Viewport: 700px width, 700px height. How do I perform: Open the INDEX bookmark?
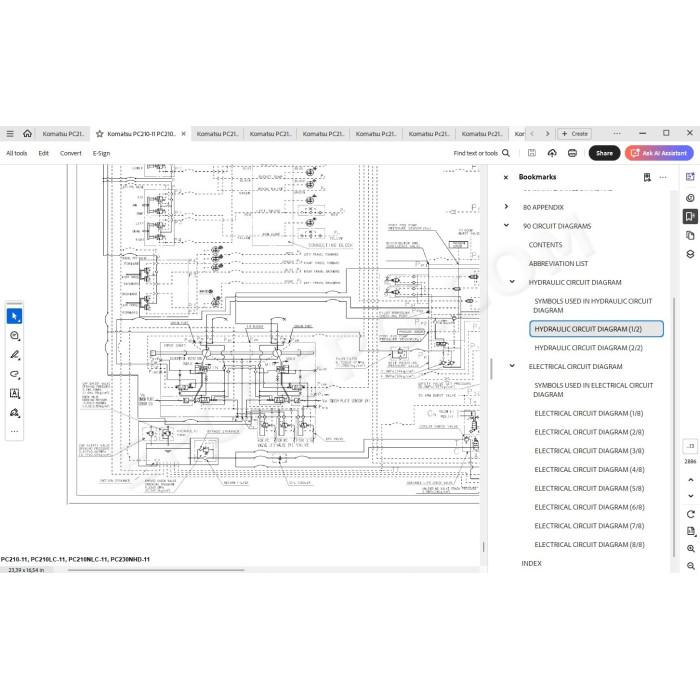(x=531, y=563)
